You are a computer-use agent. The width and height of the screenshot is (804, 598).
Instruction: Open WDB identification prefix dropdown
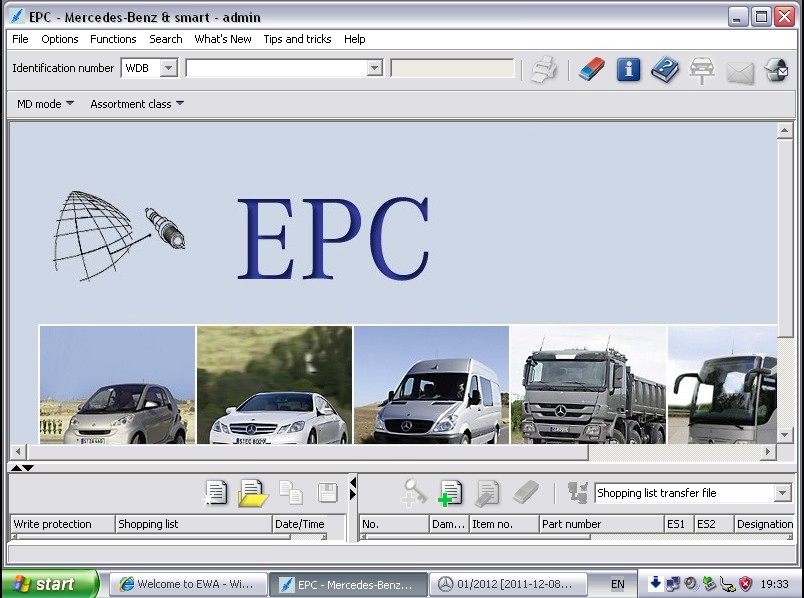click(x=169, y=68)
